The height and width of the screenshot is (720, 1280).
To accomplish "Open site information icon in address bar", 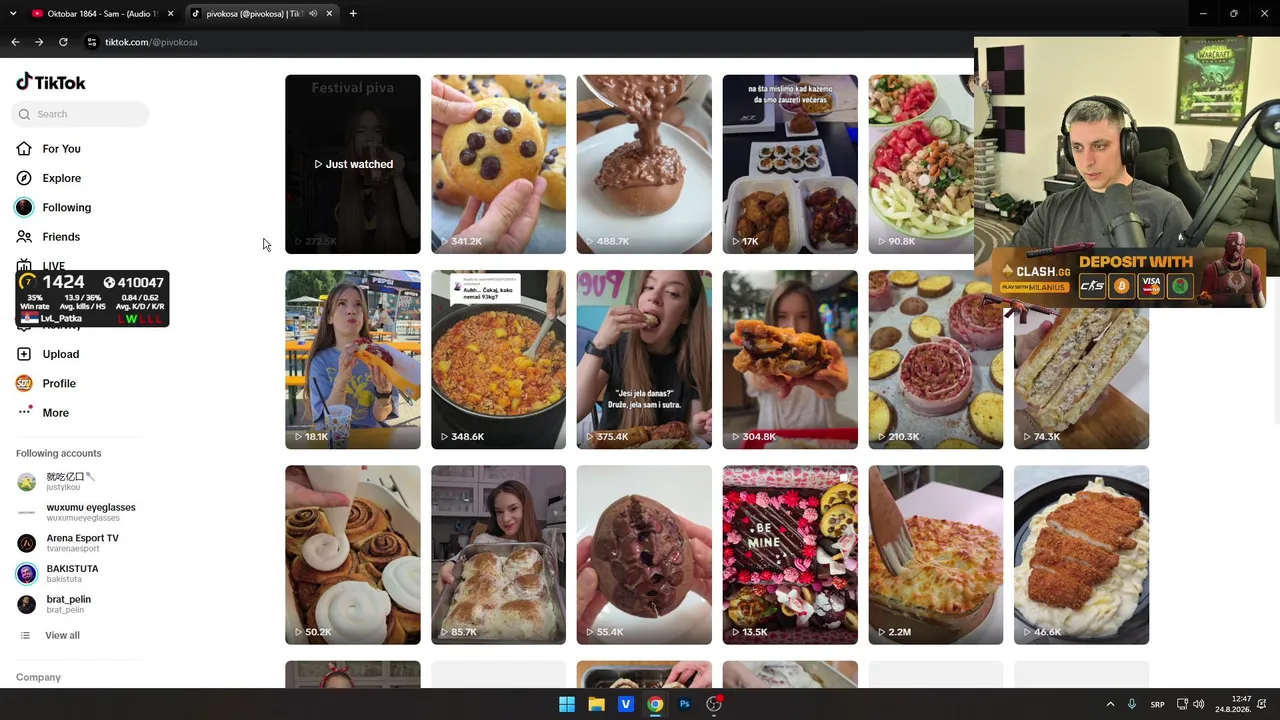I will (91, 42).
